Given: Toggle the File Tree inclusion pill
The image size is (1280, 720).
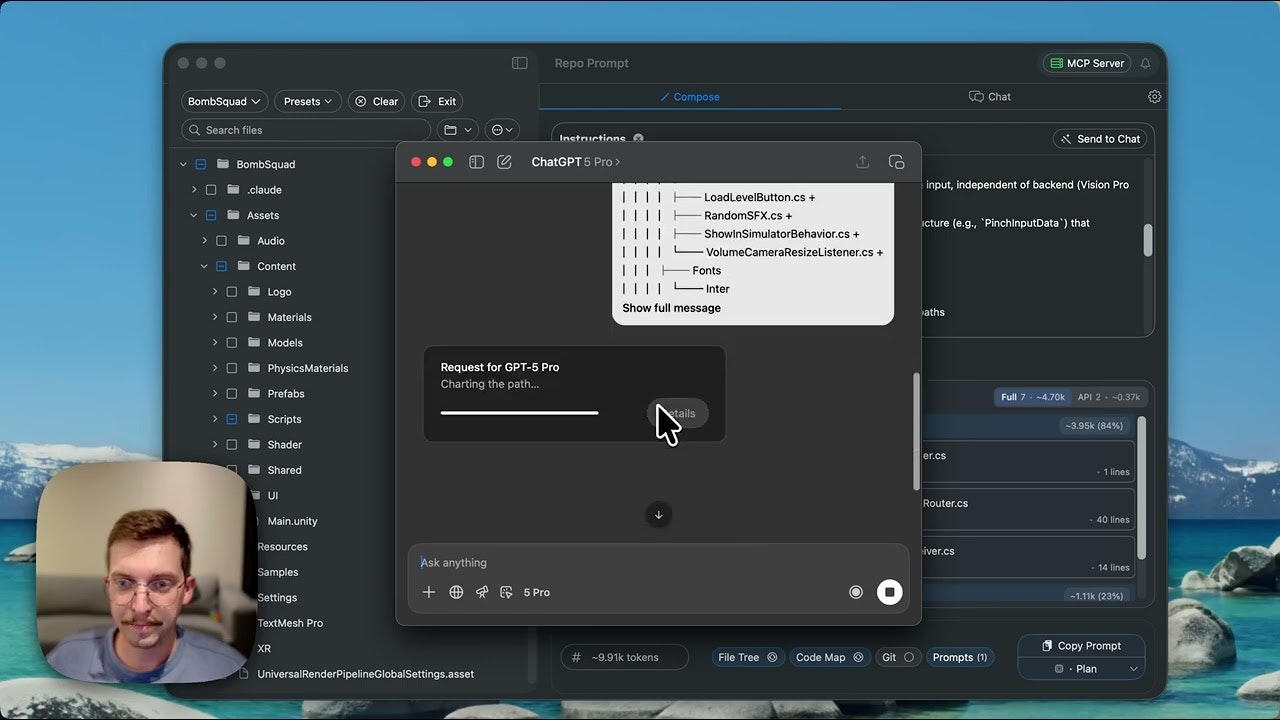Looking at the screenshot, I should [x=747, y=657].
